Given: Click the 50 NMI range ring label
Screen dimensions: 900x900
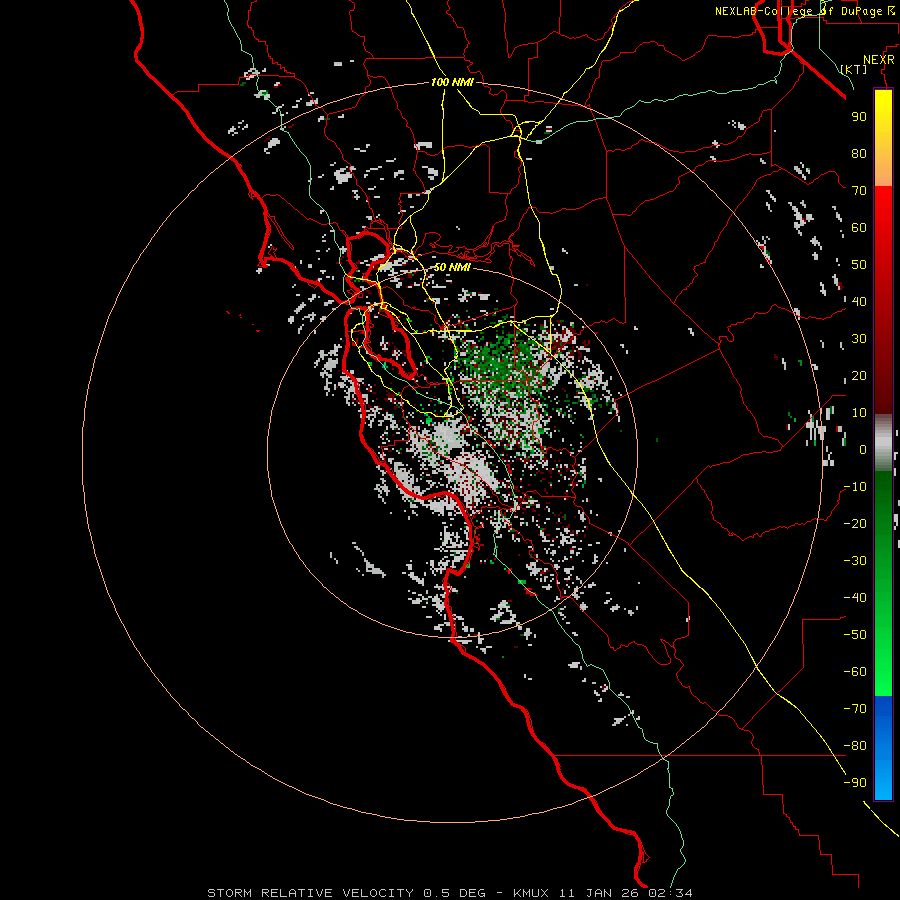Looking at the screenshot, I should (x=452, y=267).
